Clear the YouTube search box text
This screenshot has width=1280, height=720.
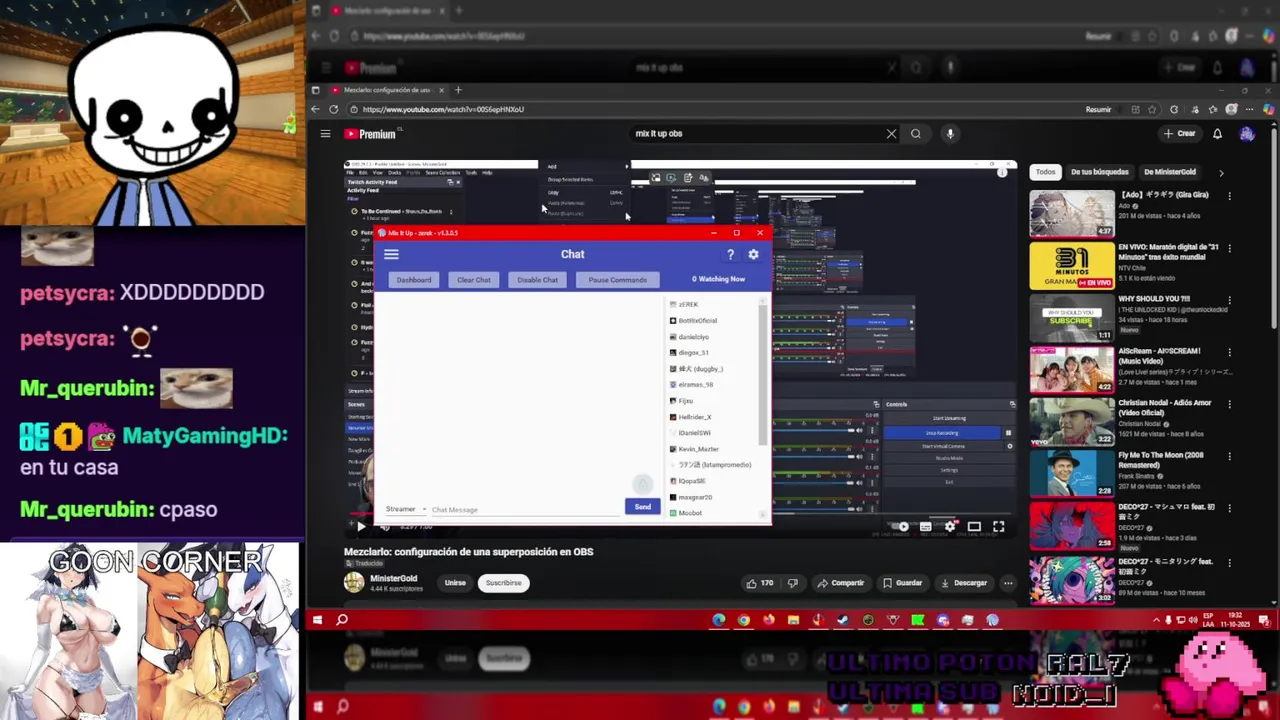(x=891, y=133)
